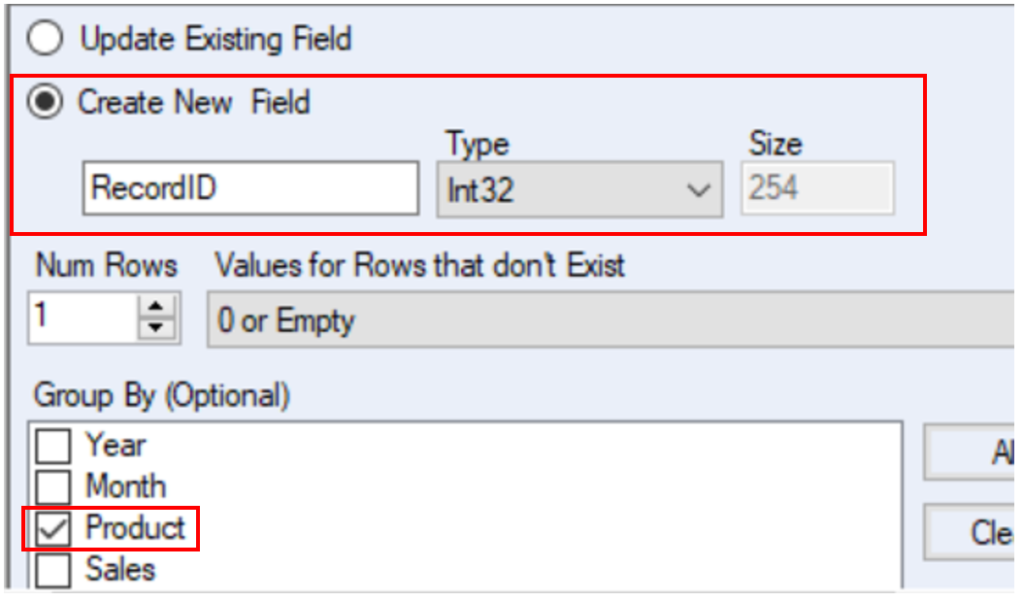Click the disabled Size field showing 254

817,188
